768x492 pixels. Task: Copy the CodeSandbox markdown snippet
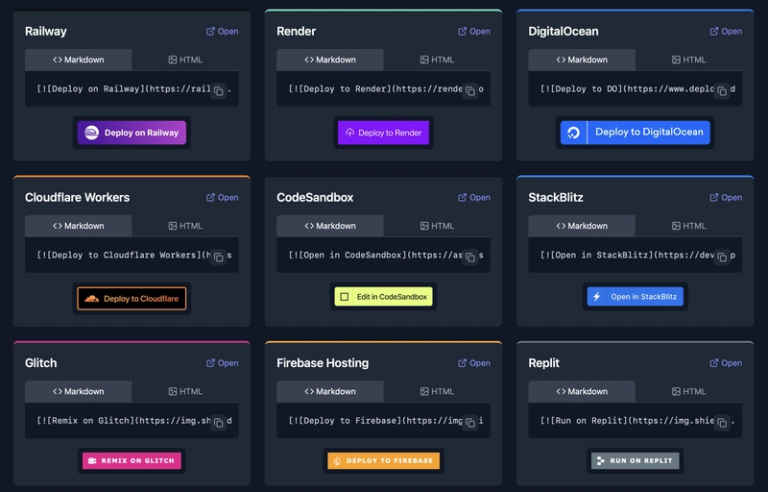(x=470, y=257)
